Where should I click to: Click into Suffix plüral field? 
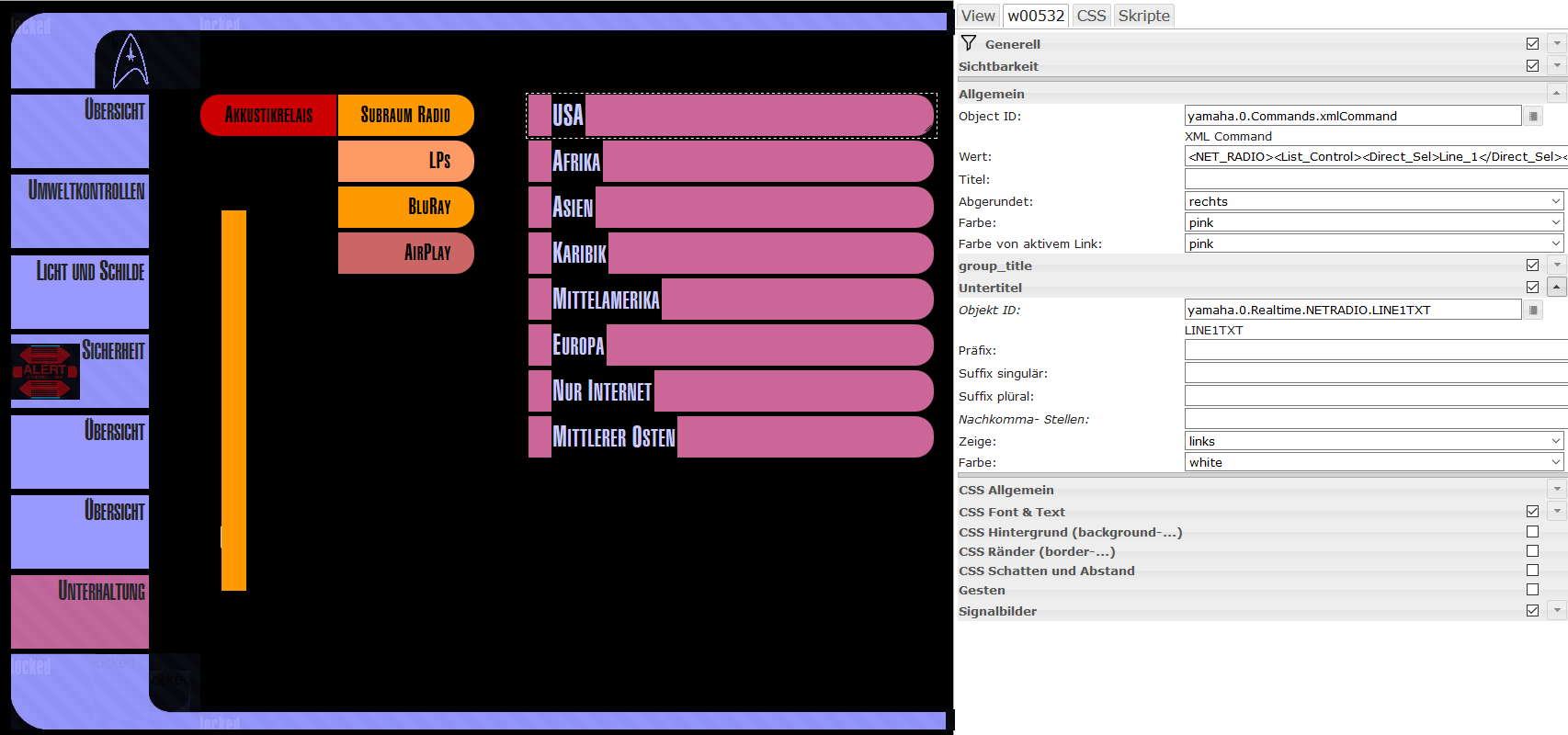pos(1376,396)
